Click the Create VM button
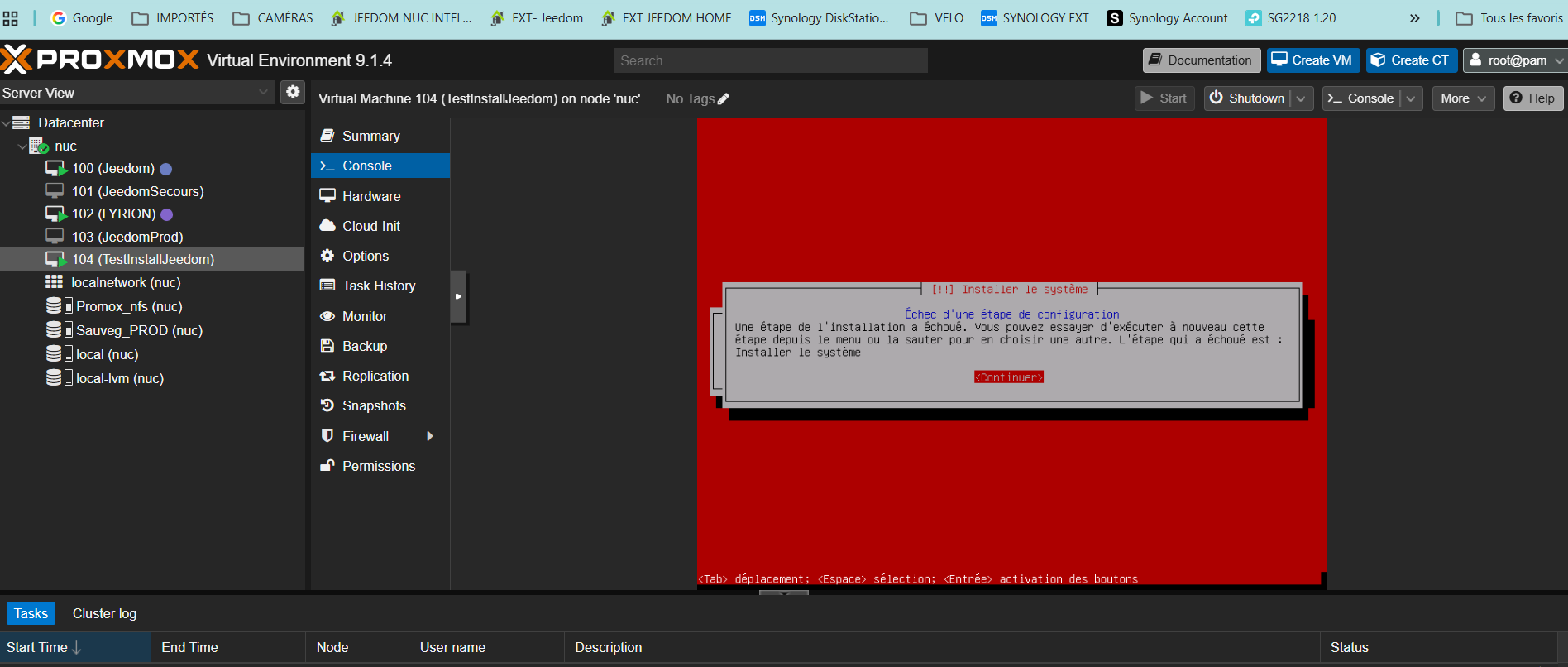Image resolution: width=1568 pixels, height=667 pixels. pyautogui.click(x=1312, y=60)
